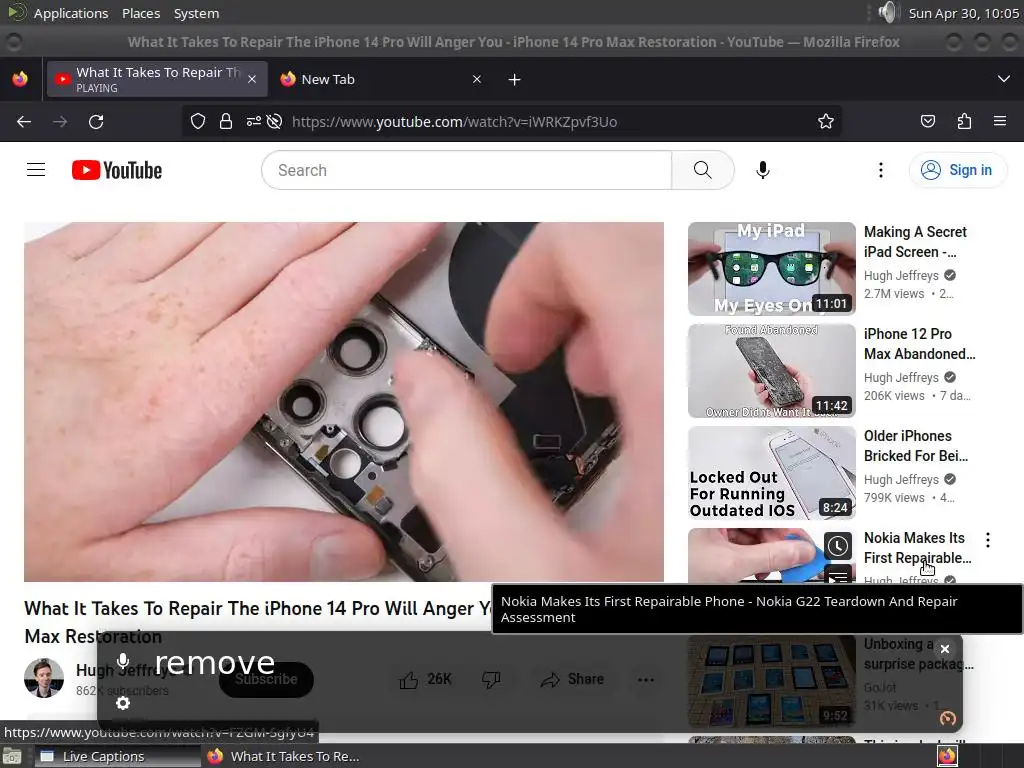Subscribe to Hugh Jeffreys channel
1024x768 pixels.
266,679
